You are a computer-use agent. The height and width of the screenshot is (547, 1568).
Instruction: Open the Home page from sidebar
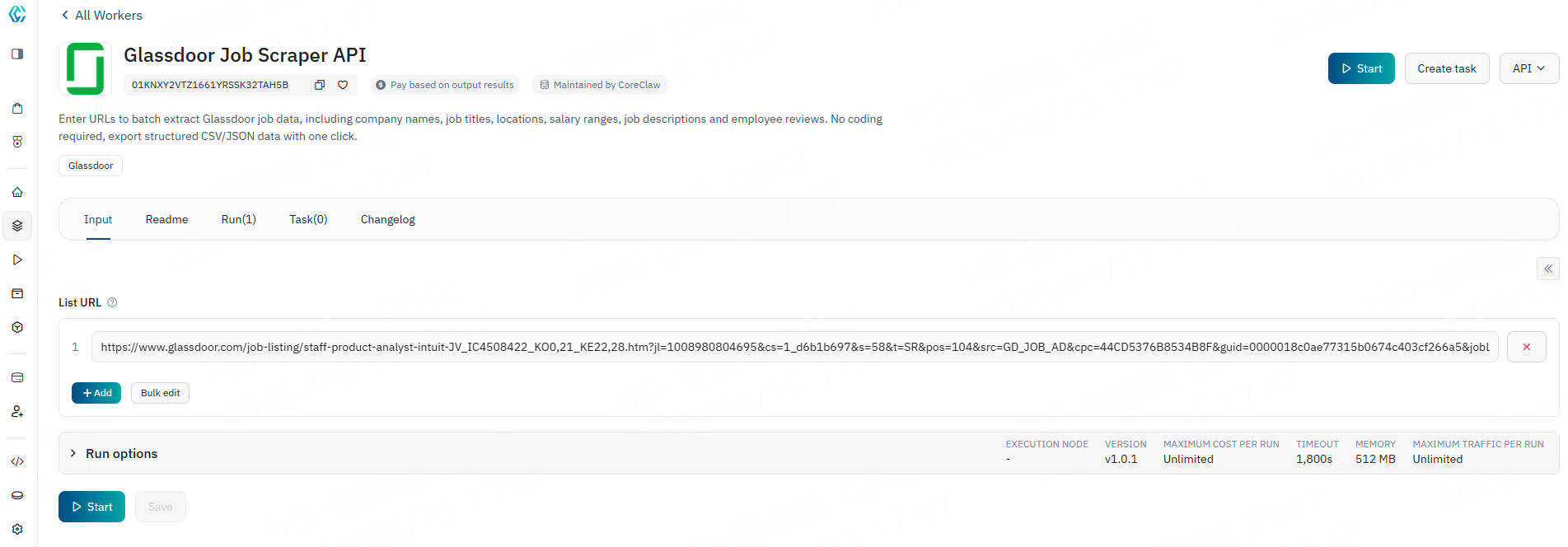[17, 192]
